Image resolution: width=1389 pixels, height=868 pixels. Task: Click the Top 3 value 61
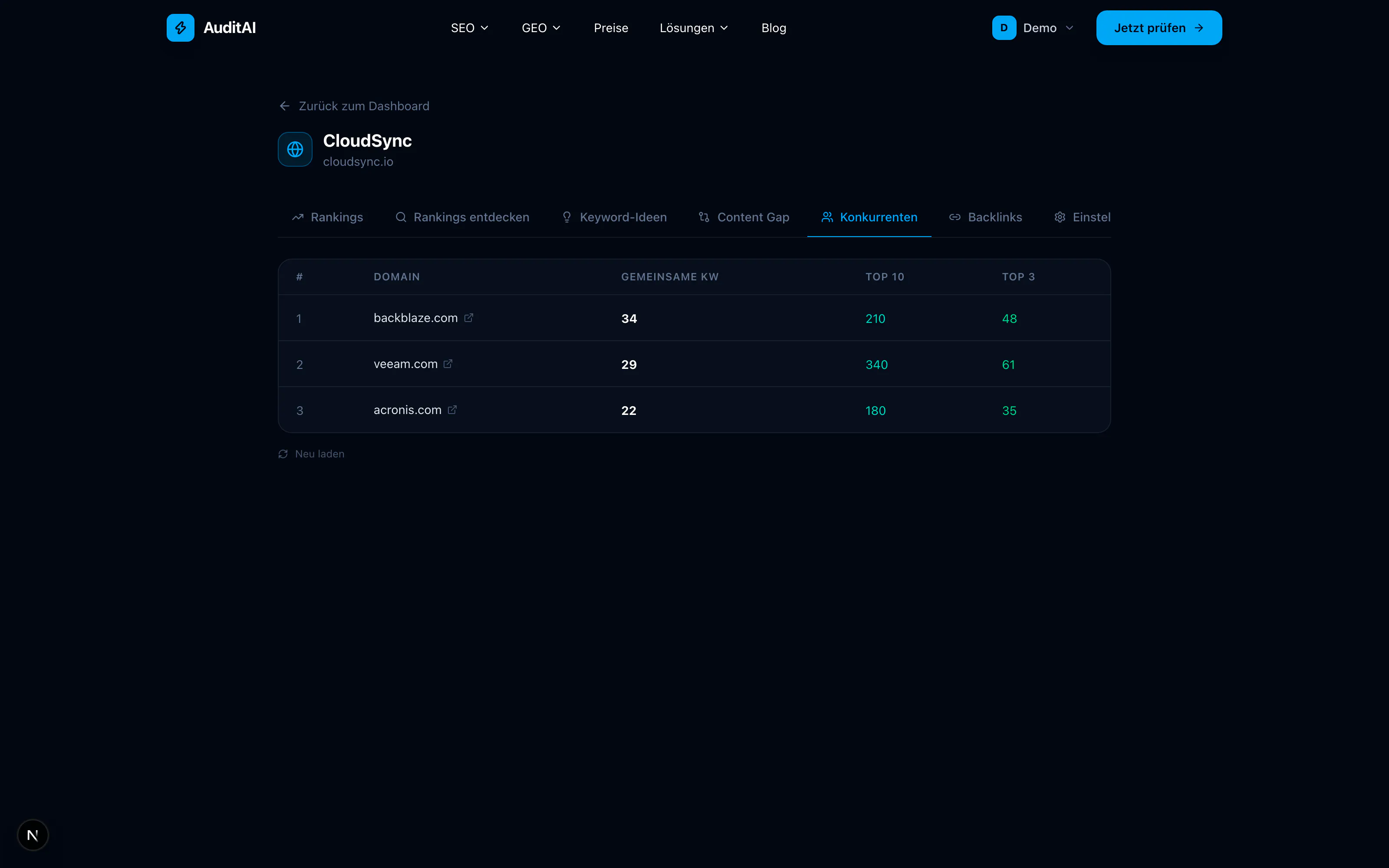(x=1008, y=365)
